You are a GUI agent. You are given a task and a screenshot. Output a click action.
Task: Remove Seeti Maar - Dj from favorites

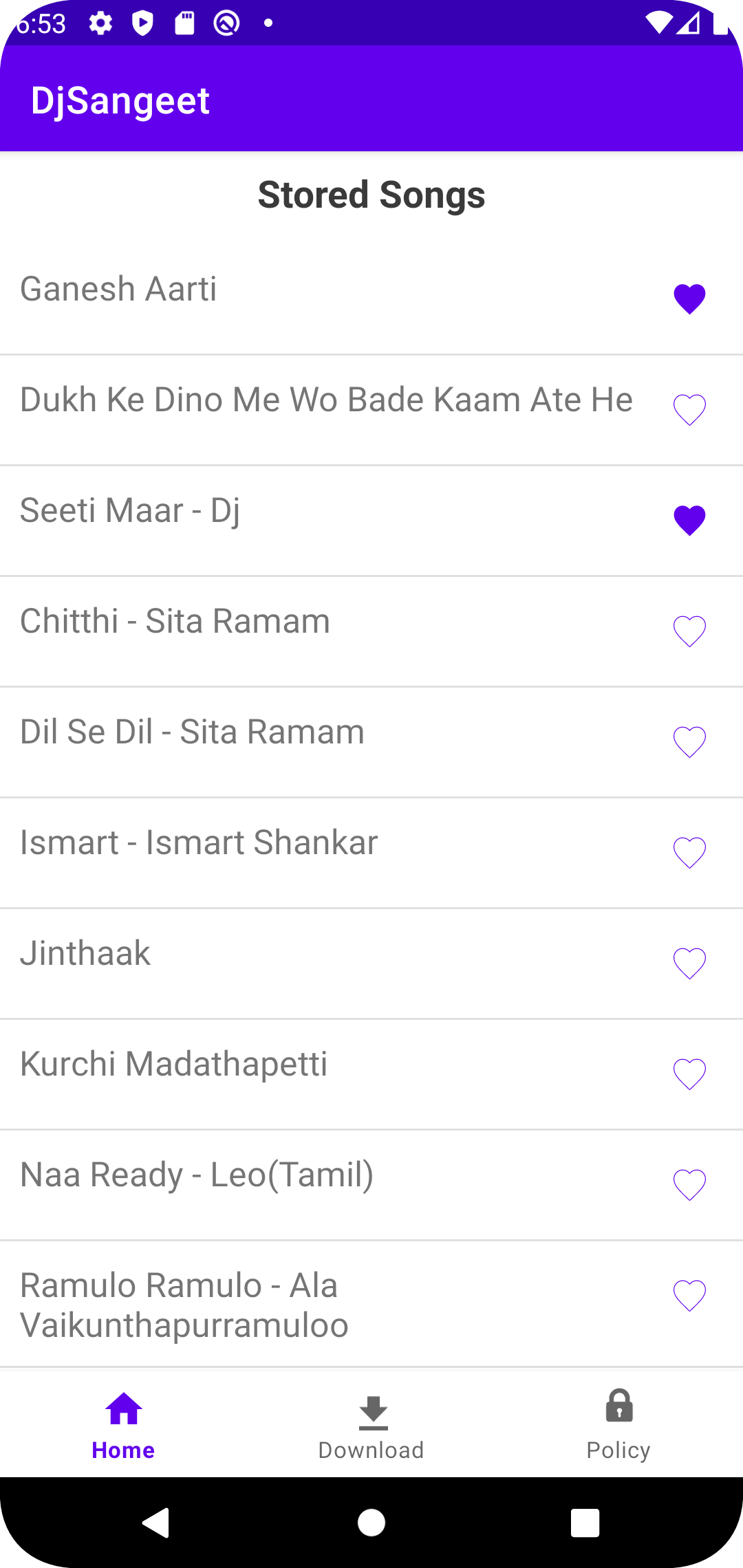[x=689, y=521]
